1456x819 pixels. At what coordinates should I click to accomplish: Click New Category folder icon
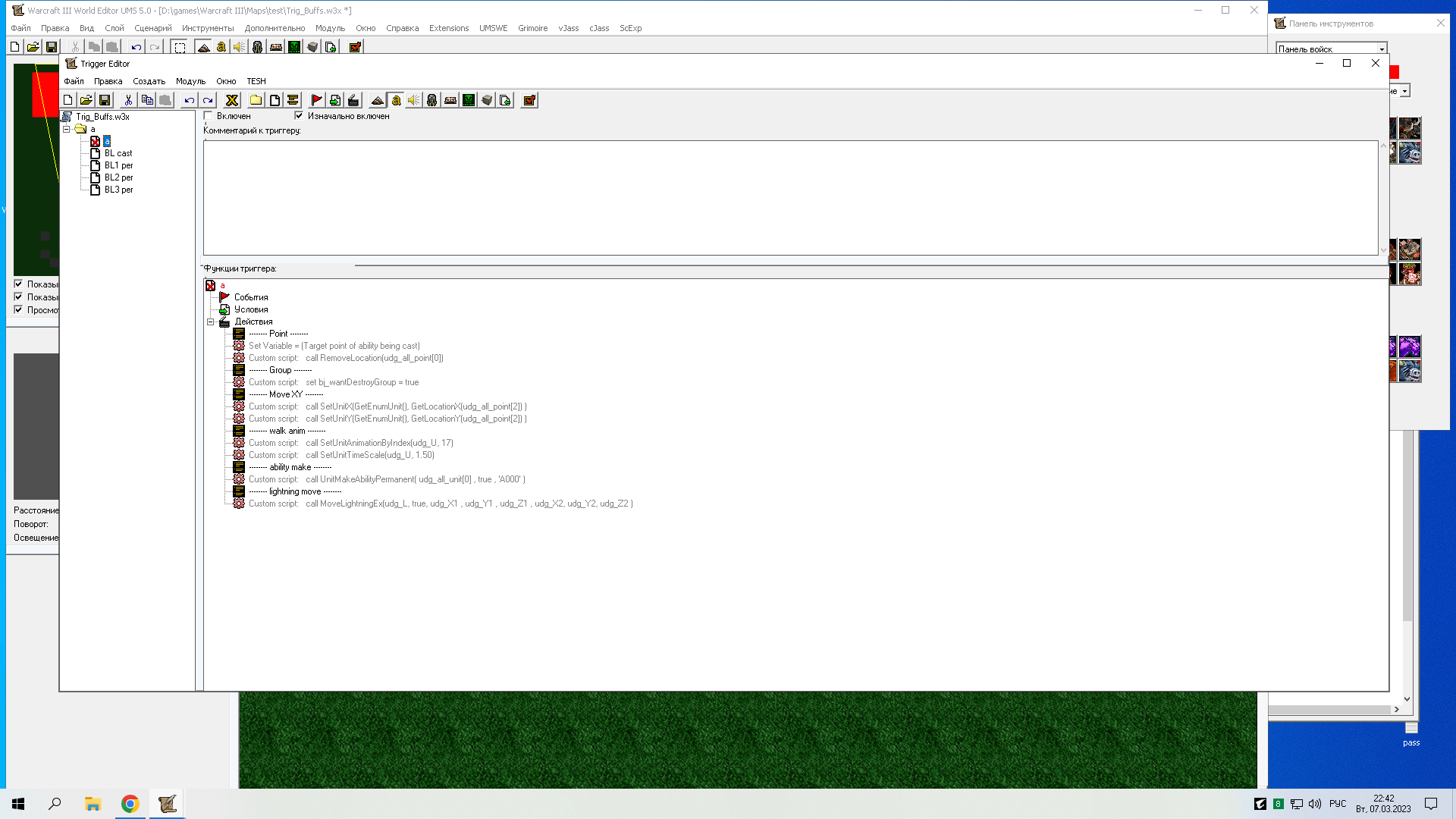point(256,100)
